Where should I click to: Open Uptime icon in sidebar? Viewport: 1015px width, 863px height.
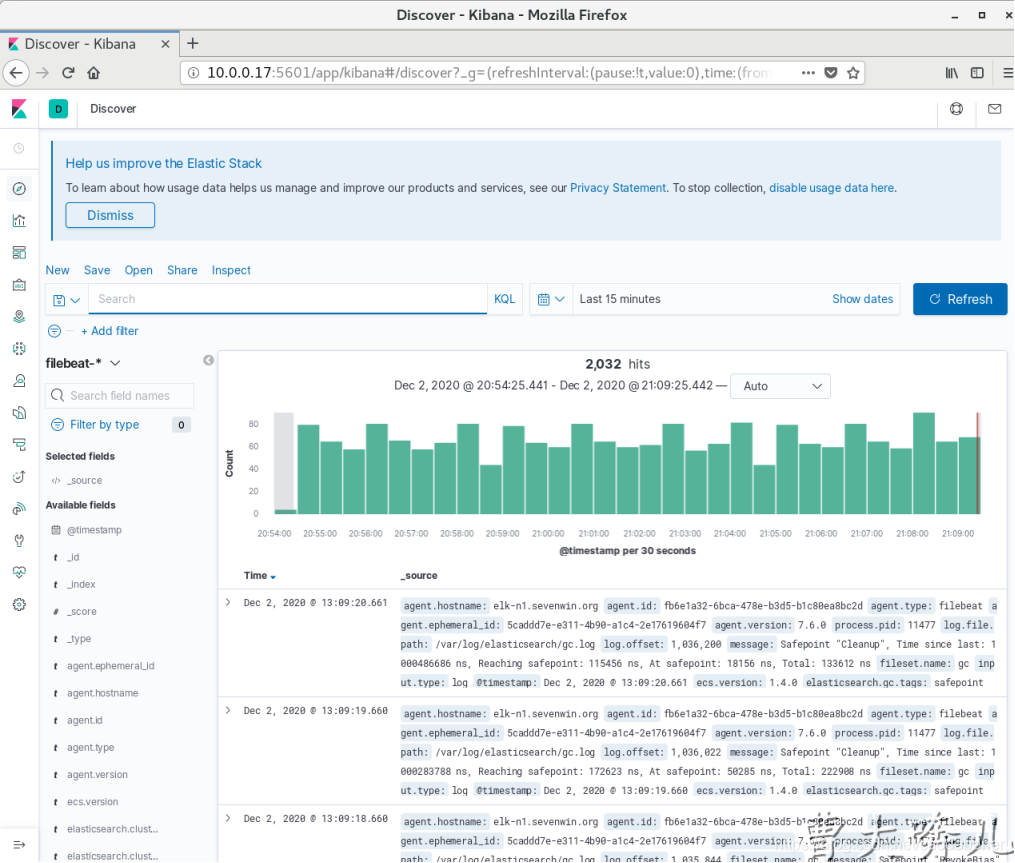point(19,476)
